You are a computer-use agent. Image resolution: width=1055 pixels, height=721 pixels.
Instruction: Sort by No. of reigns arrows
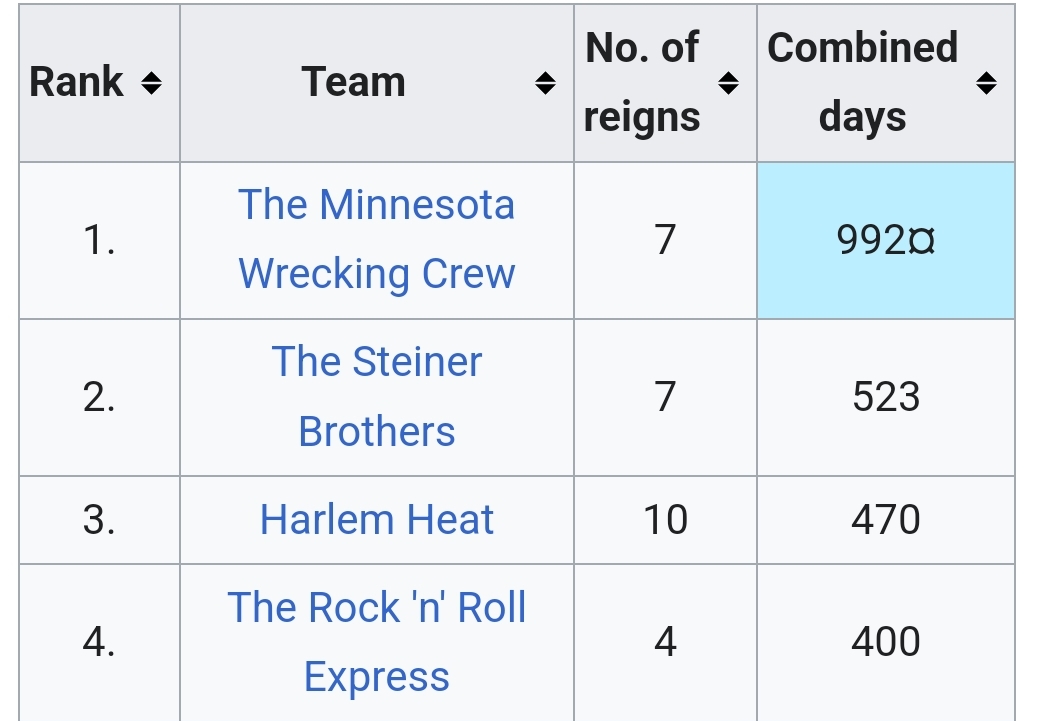(x=729, y=83)
